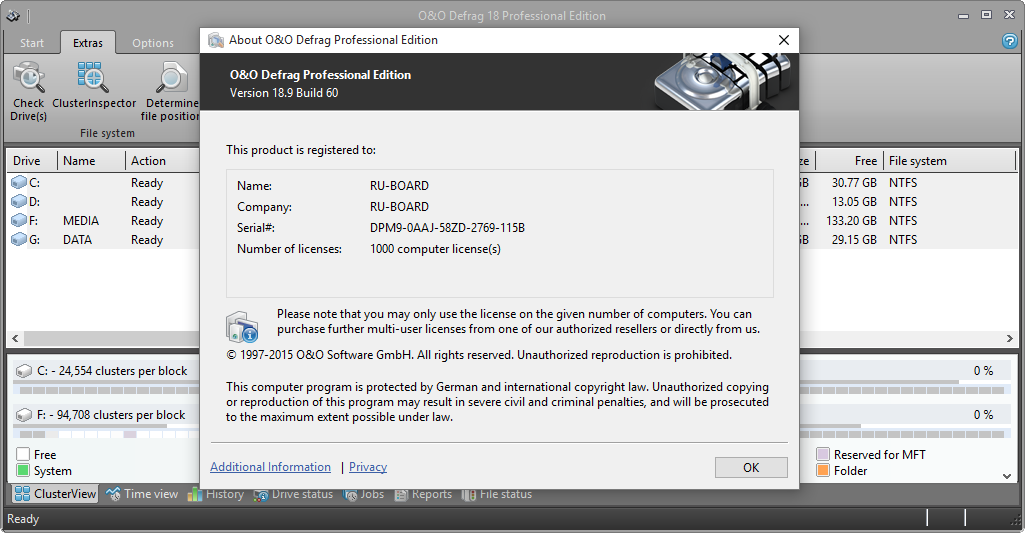
Task: Click drive list scrollbar left arrow
Action: [x=15, y=338]
